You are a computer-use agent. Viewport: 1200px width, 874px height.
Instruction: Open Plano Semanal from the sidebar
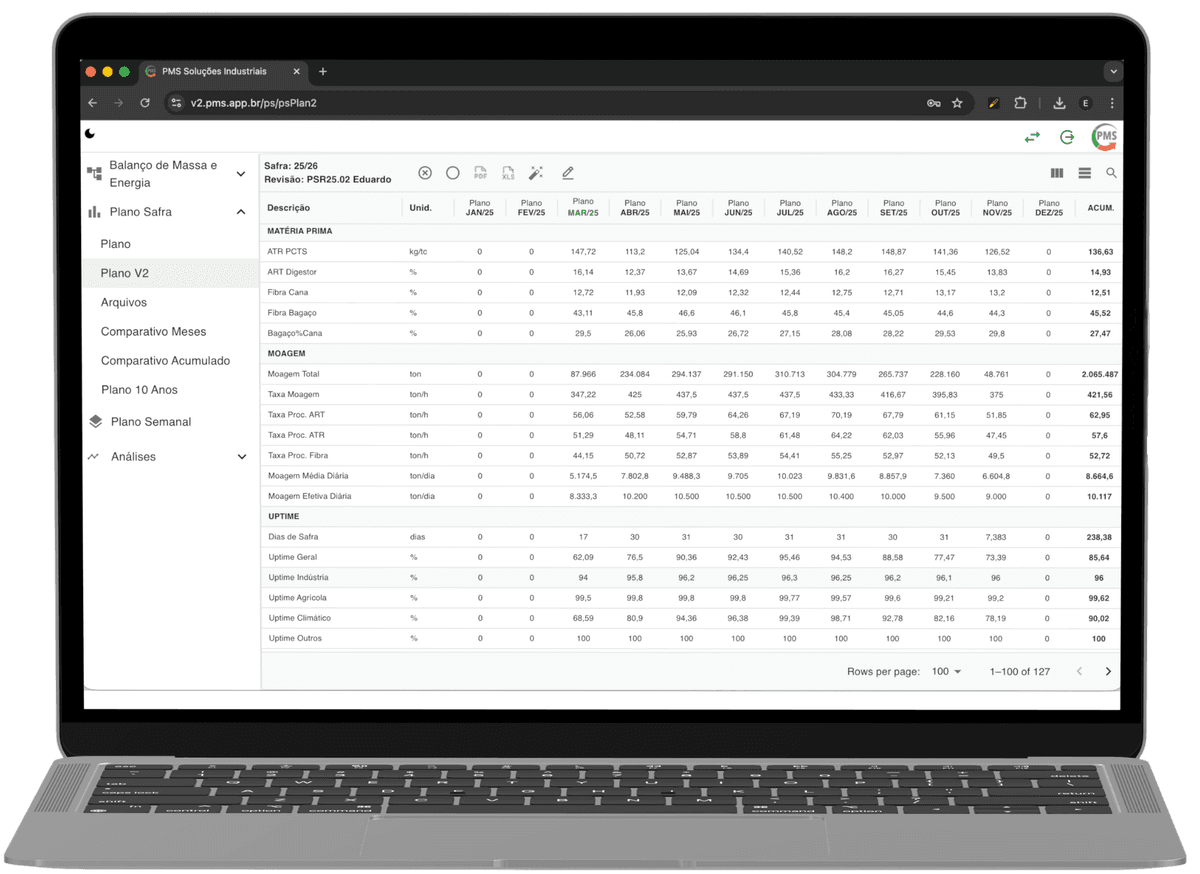150,422
